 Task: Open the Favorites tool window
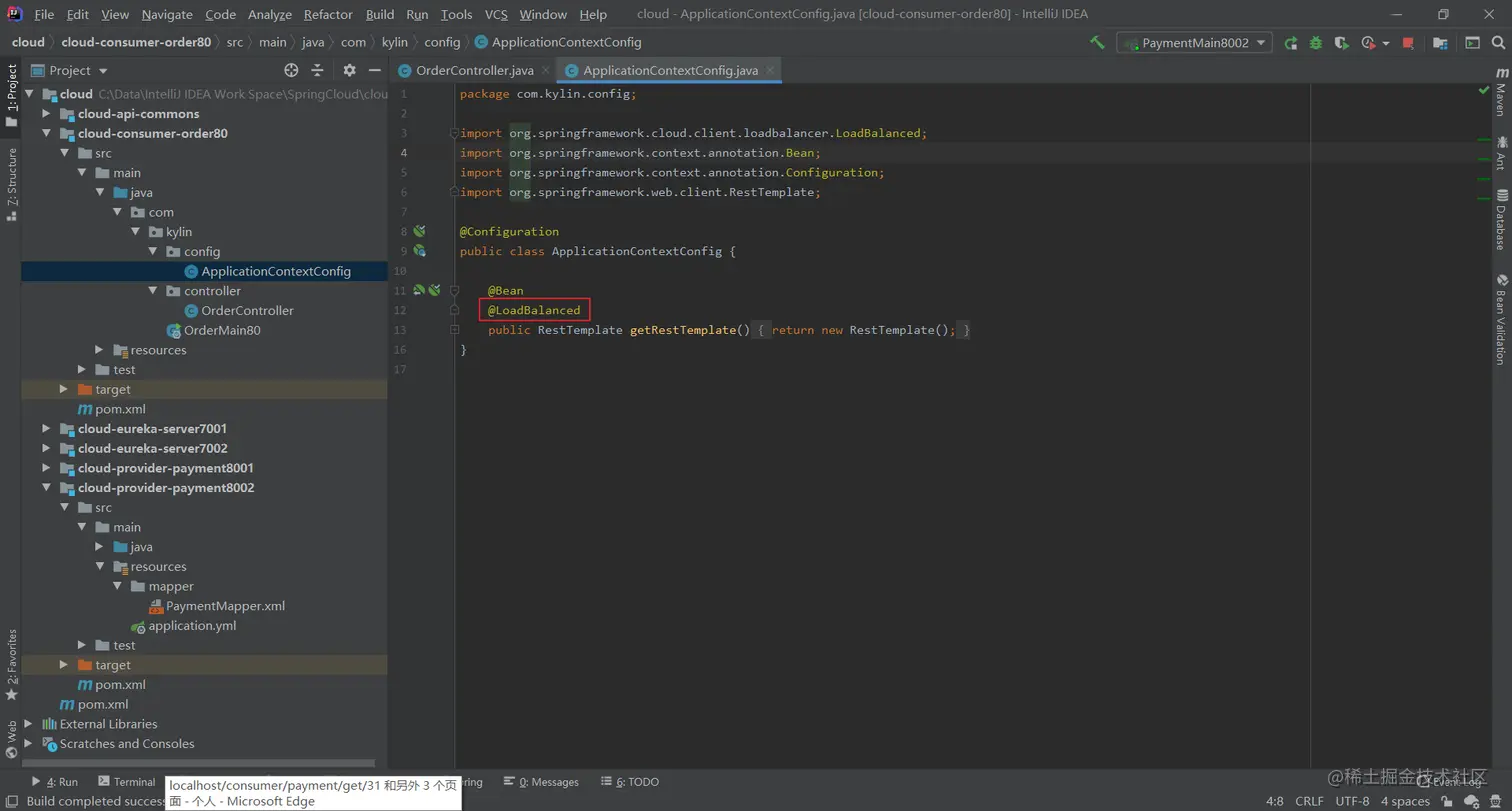point(11,664)
